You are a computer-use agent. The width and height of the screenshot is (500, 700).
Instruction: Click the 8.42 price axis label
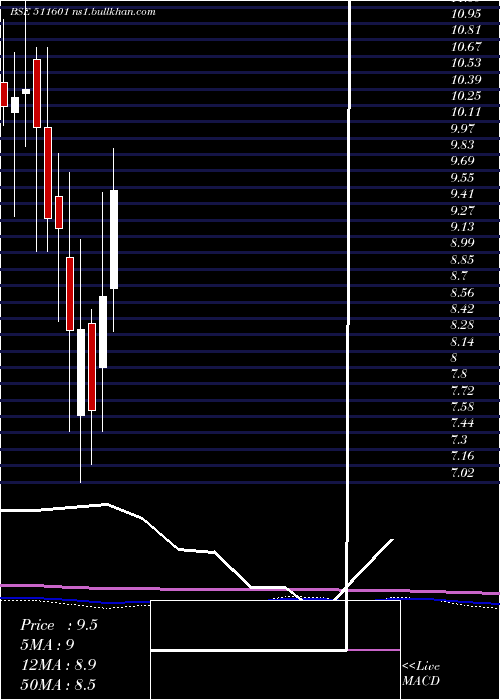tap(462, 308)
